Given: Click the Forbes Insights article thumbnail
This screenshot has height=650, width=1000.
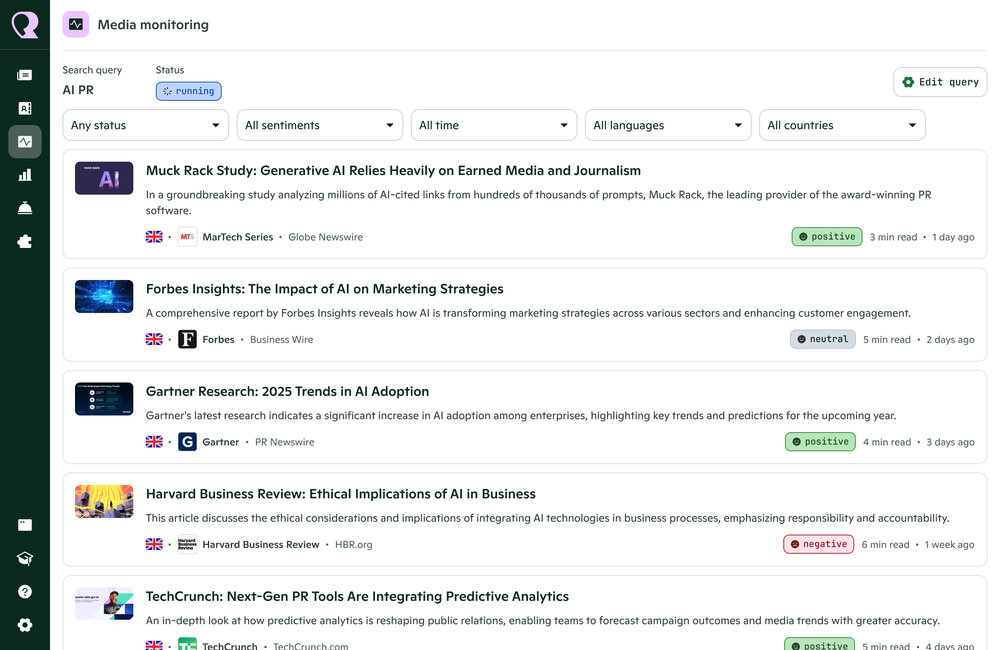Looking at the screenshot, I should [x=104, y=297].
